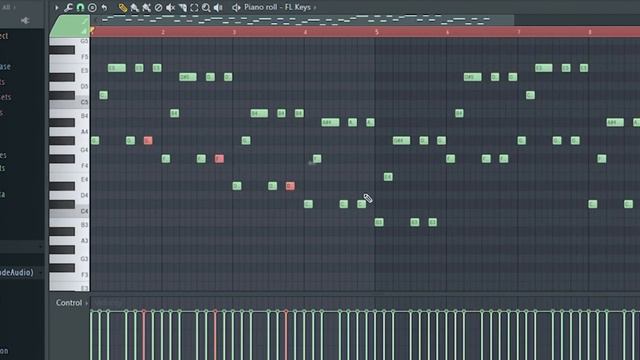Expand the Control lane selector
Image resolution: width=640 pixels, height=360 pixels.
72,303
